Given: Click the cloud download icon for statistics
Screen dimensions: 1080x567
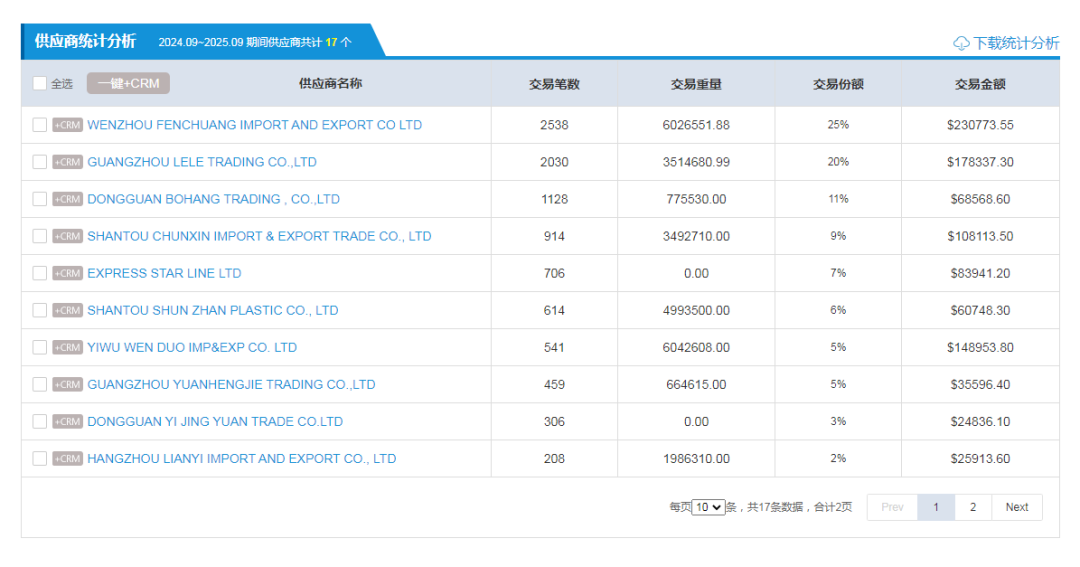Looking at the screenshot, I should [x=961, y=43].
